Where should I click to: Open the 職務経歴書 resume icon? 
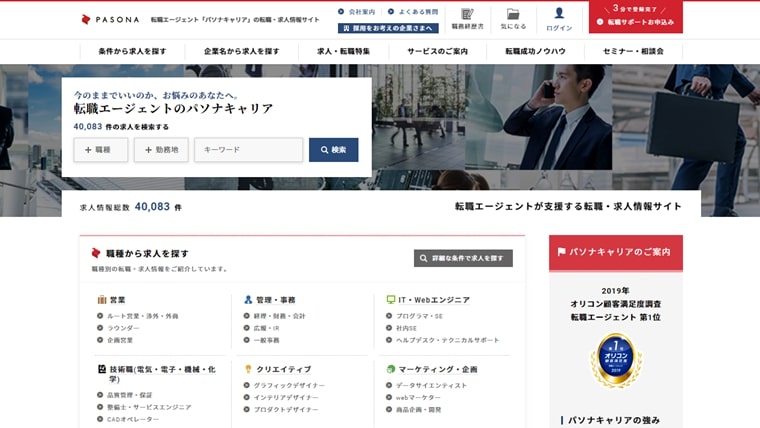pos(467,14)
